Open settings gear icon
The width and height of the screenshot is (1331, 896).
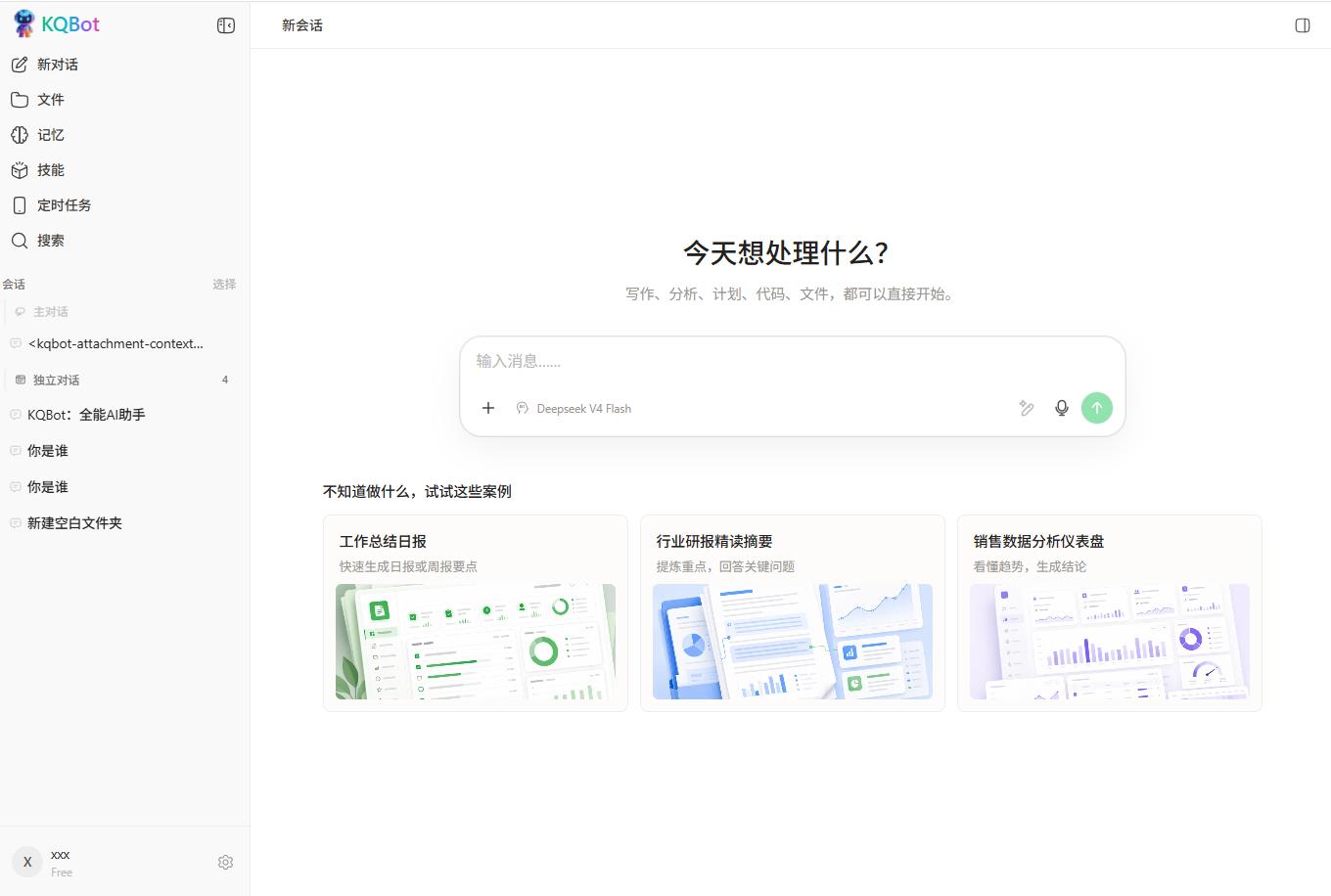pyautogui.click(x=225, y=862)
